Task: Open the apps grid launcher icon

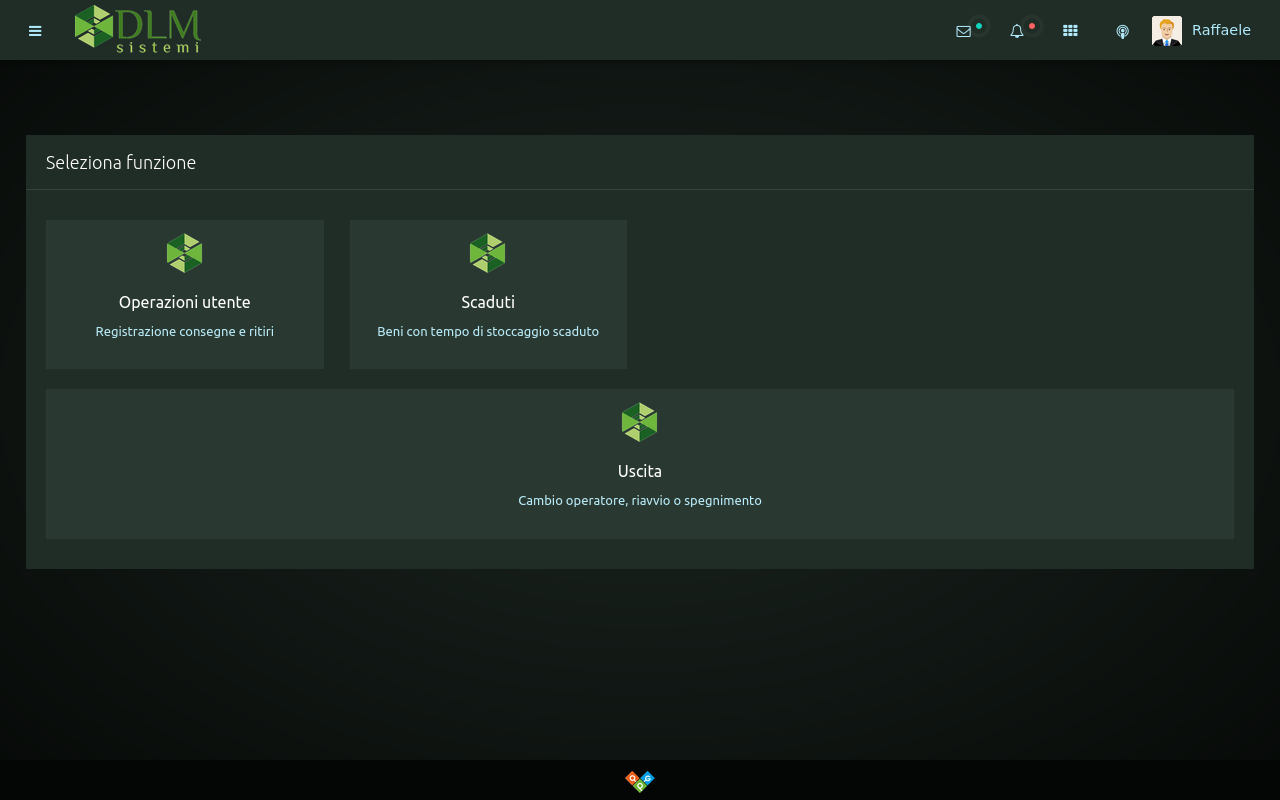Action: (1070, 31)
